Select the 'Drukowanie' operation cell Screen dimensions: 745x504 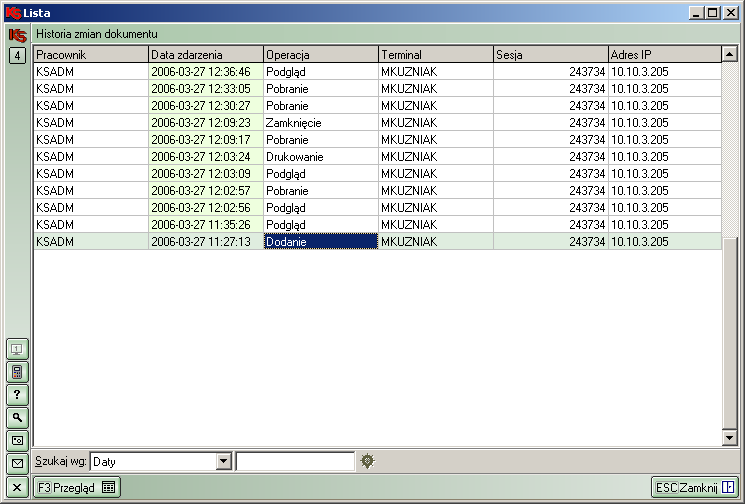tap(320, 157)
